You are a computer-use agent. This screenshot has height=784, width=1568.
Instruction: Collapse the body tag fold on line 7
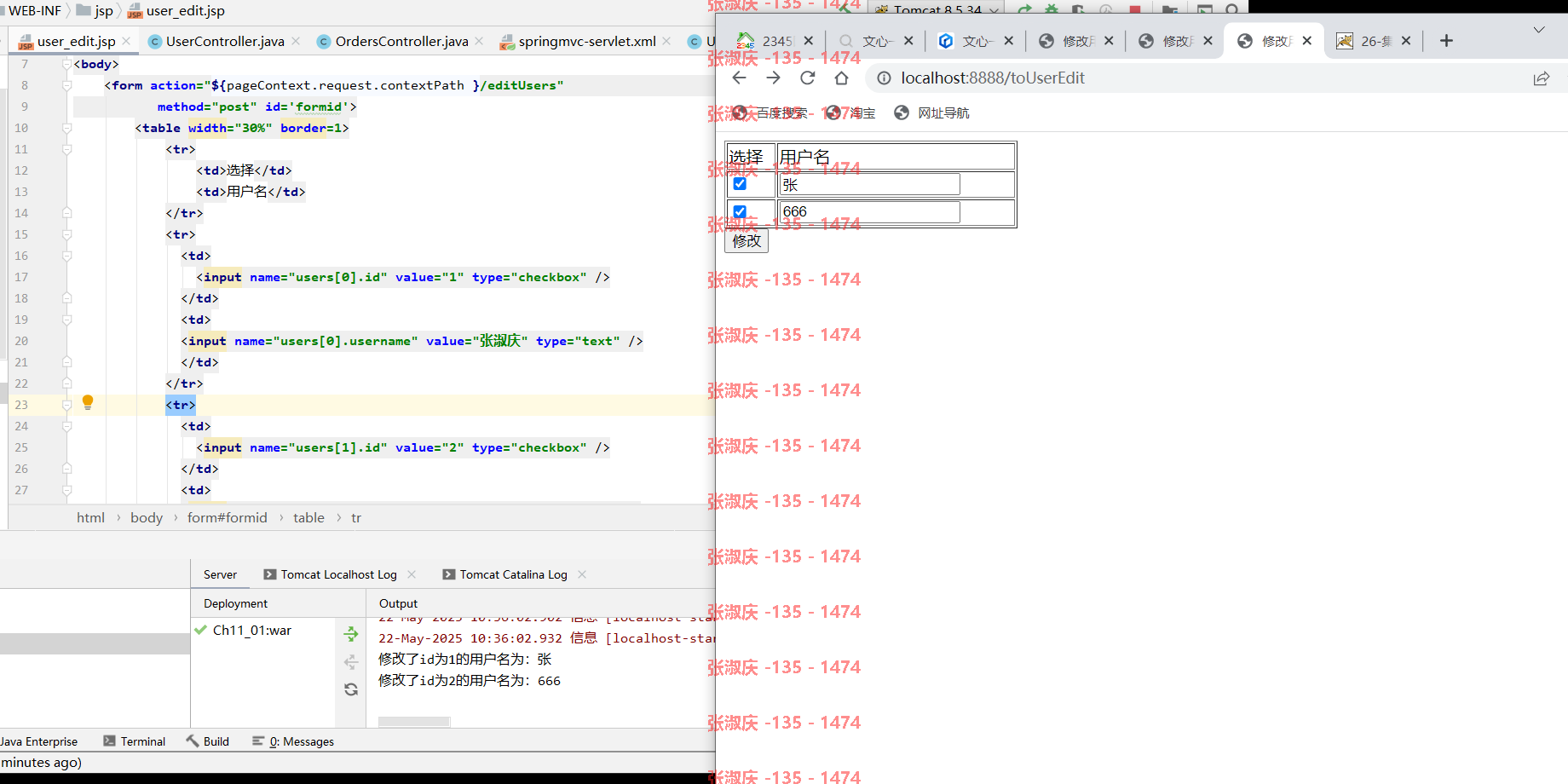(66, 64)
